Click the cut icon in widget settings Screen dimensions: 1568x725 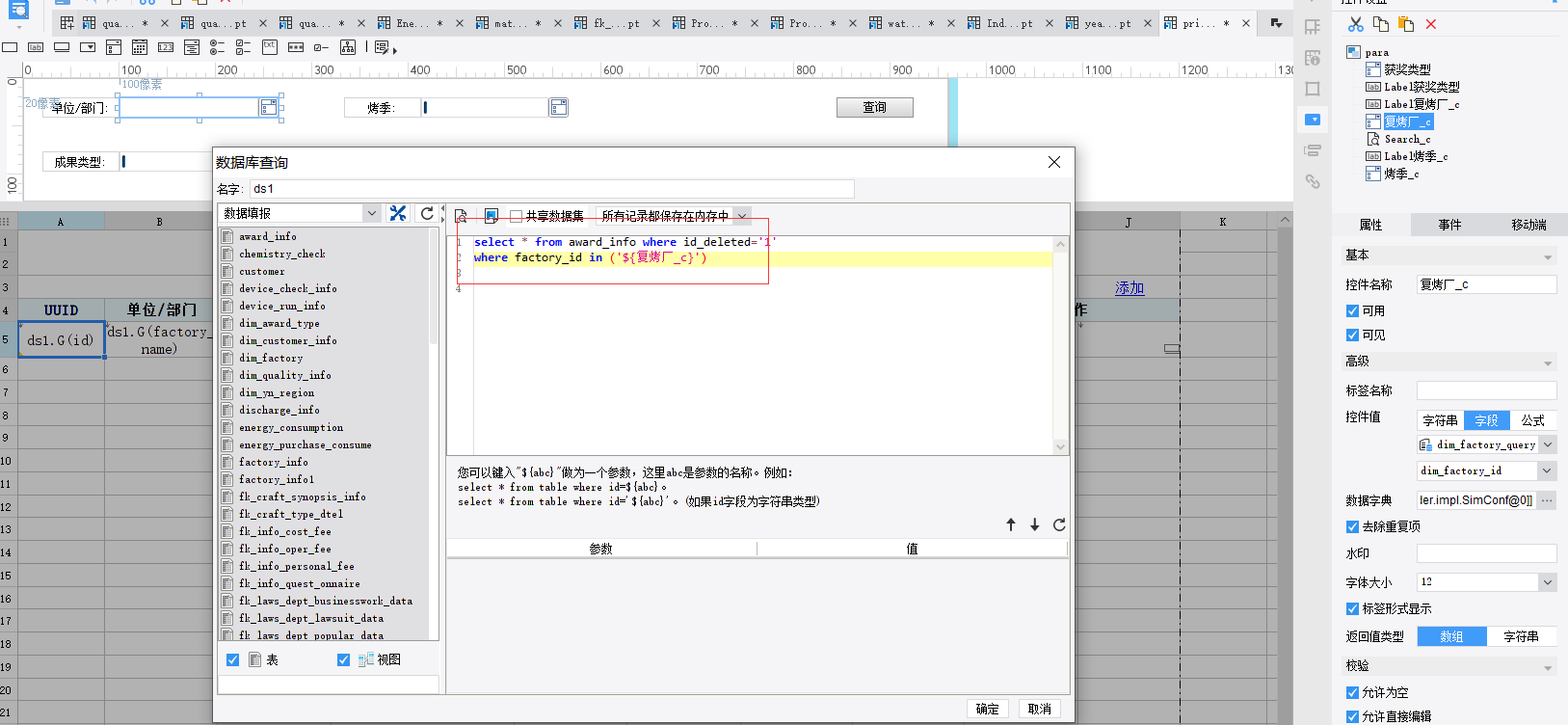[1356, 24]
